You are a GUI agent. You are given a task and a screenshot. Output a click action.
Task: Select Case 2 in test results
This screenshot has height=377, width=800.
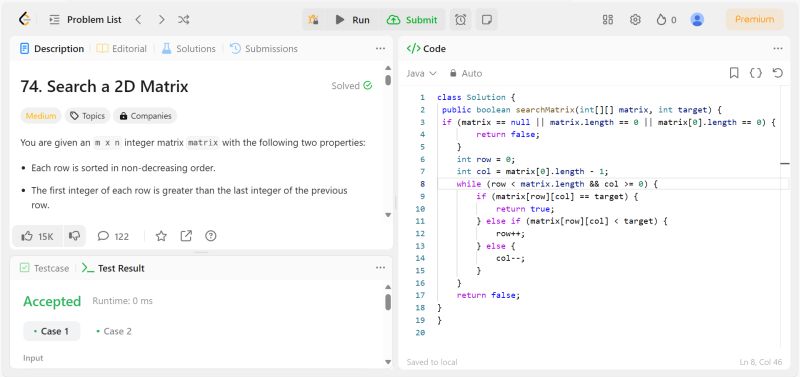click(113, 332)
